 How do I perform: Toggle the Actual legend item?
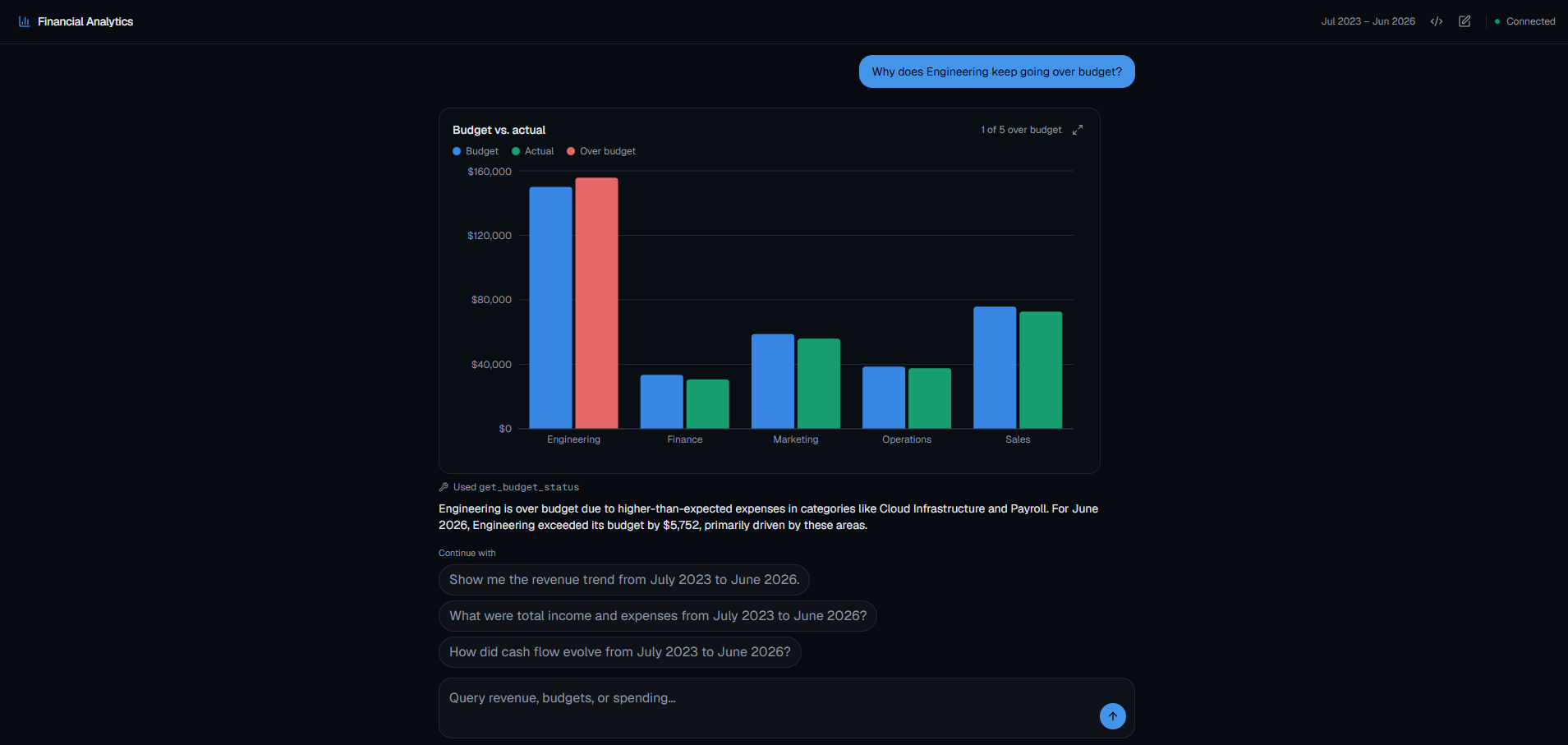click(x=533, y=151)
